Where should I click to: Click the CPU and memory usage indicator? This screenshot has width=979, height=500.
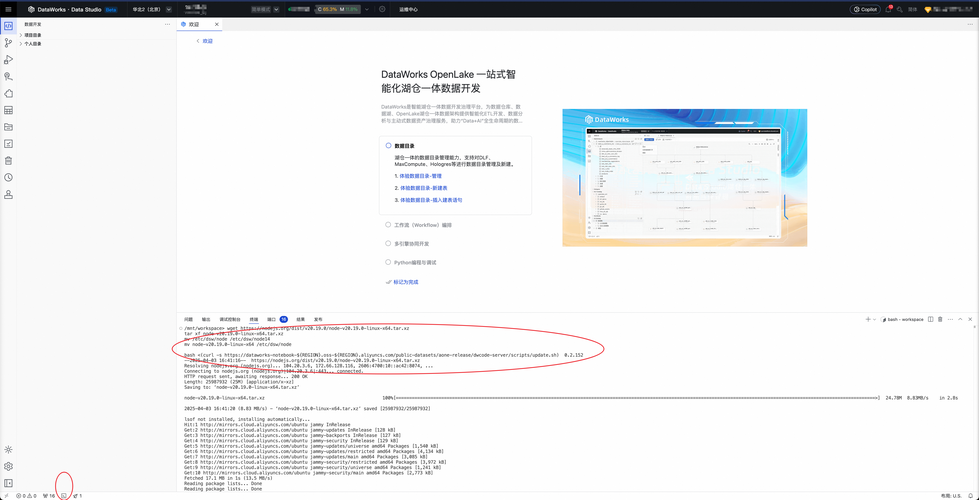337,9
